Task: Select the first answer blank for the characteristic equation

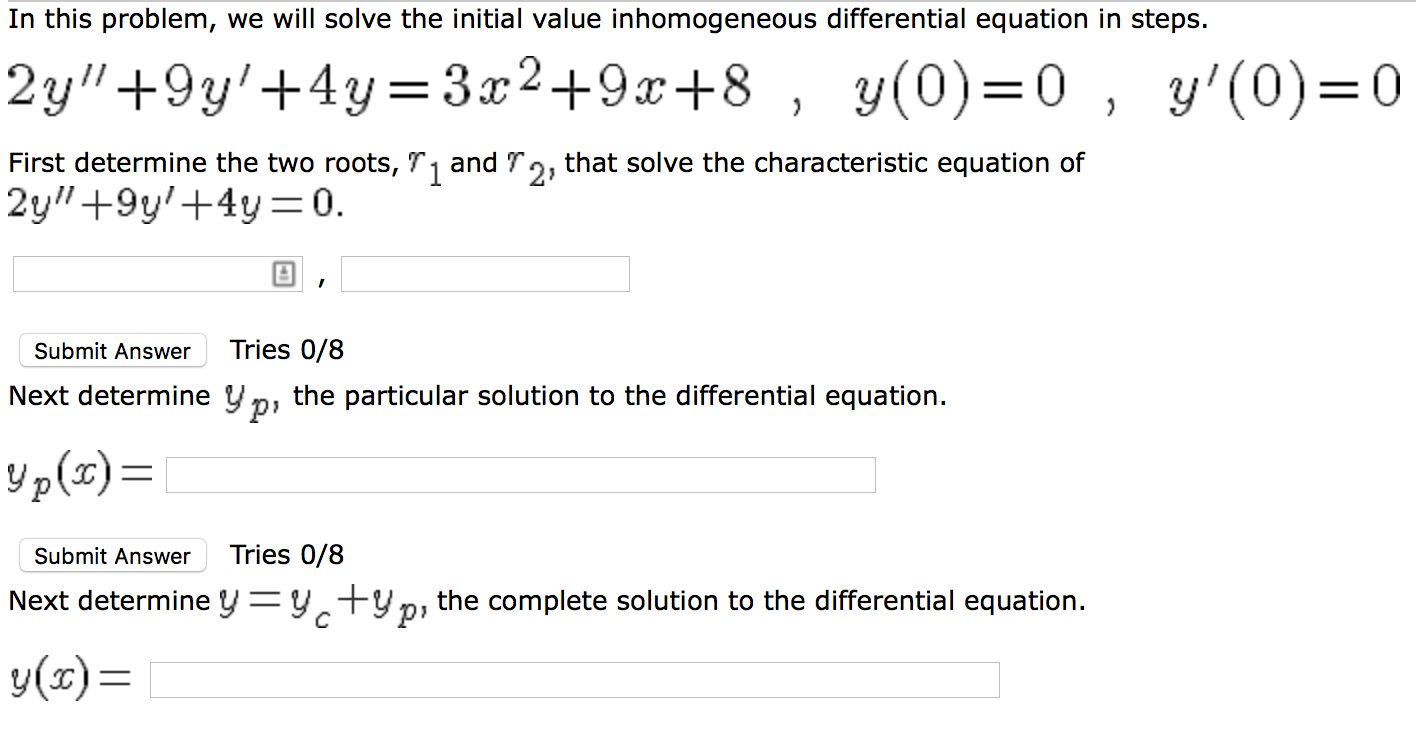Action: coord(145,272)
